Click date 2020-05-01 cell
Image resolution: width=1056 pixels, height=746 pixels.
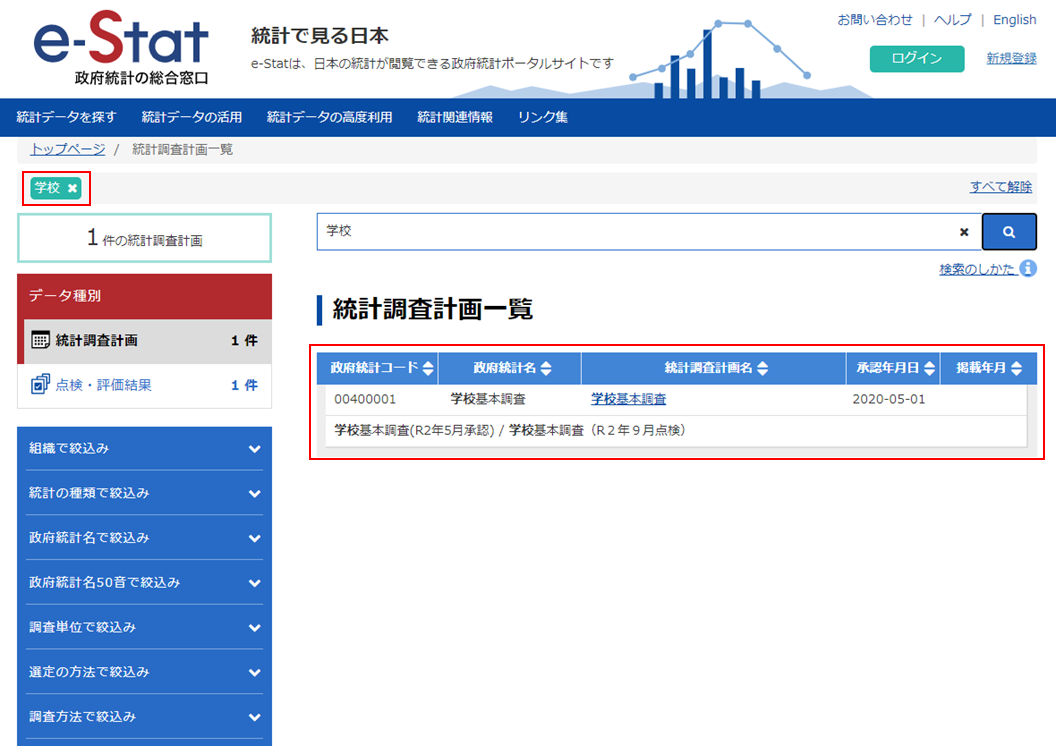point(888,399)
